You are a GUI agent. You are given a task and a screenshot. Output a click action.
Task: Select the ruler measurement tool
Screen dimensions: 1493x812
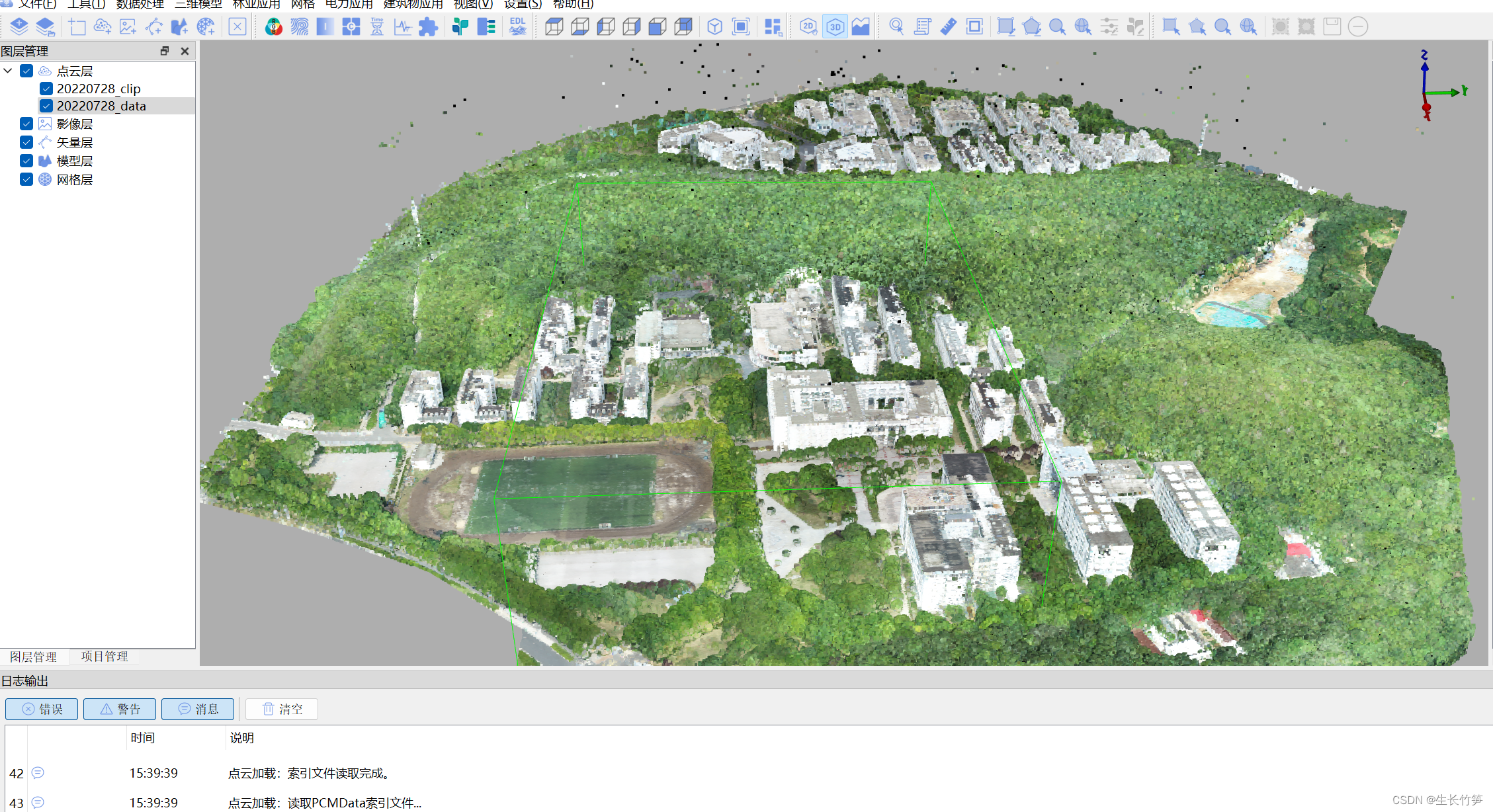pyautogui.click(x=948, y=27)
